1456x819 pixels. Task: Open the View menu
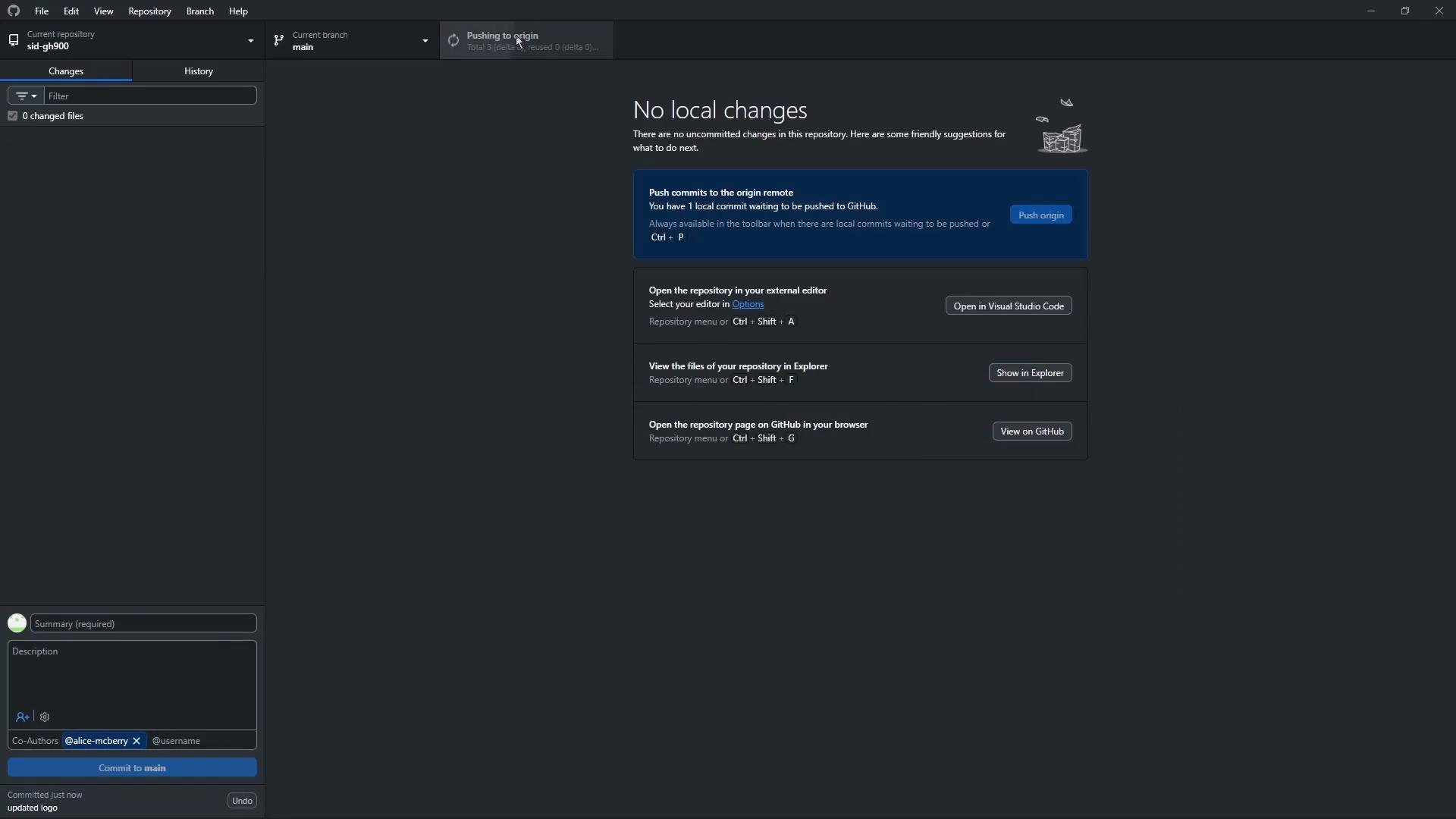[x=104, y=11]
